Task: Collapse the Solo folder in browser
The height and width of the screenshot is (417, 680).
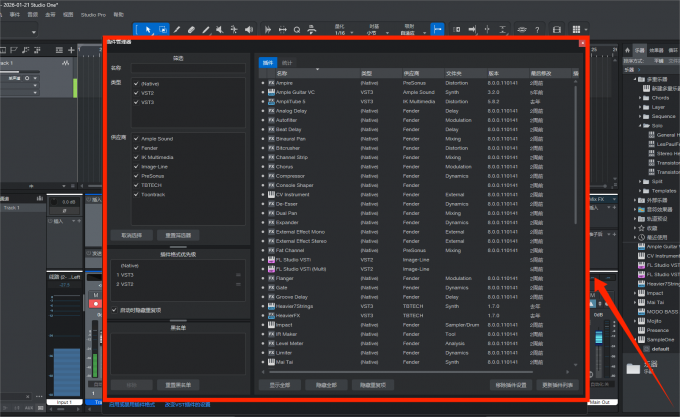Action: click(640, 126)
